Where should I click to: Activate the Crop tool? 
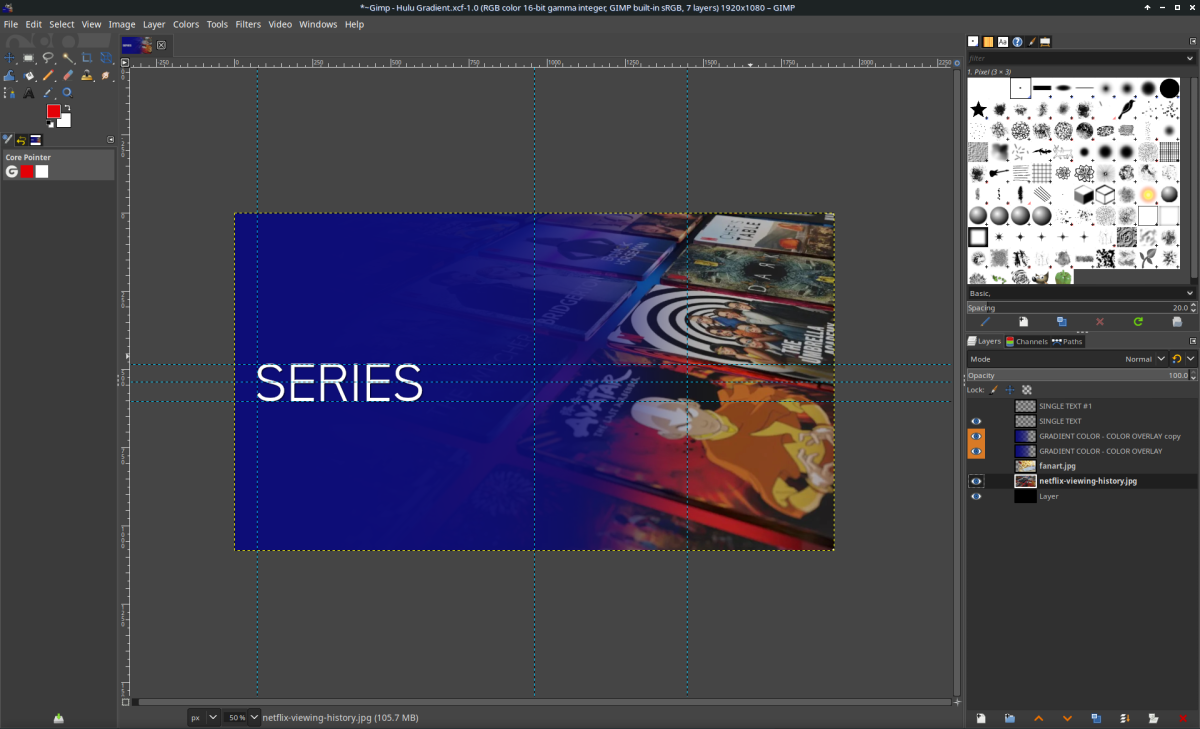86,57
